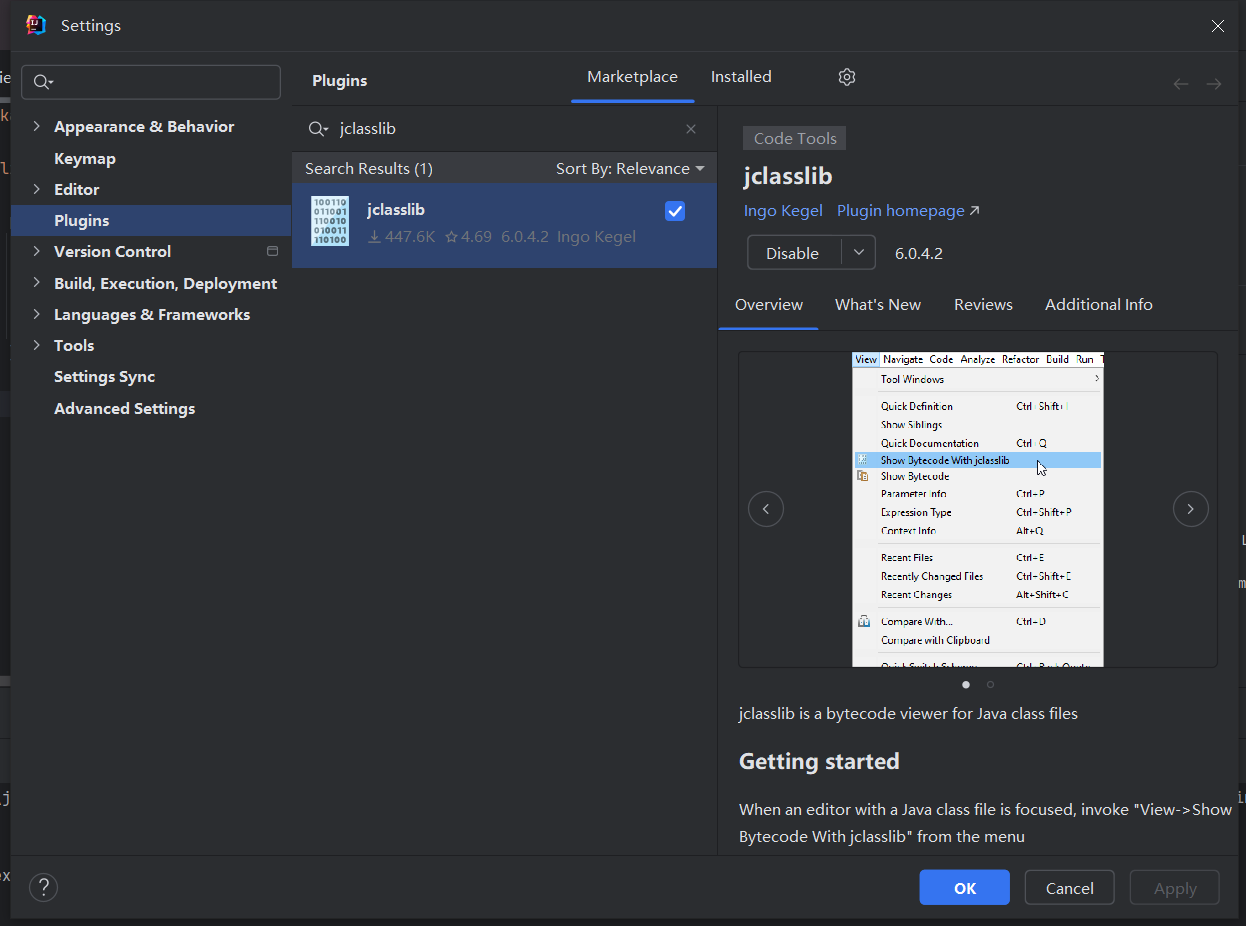Open search history magnifier in plugin search

coord(318,129)
